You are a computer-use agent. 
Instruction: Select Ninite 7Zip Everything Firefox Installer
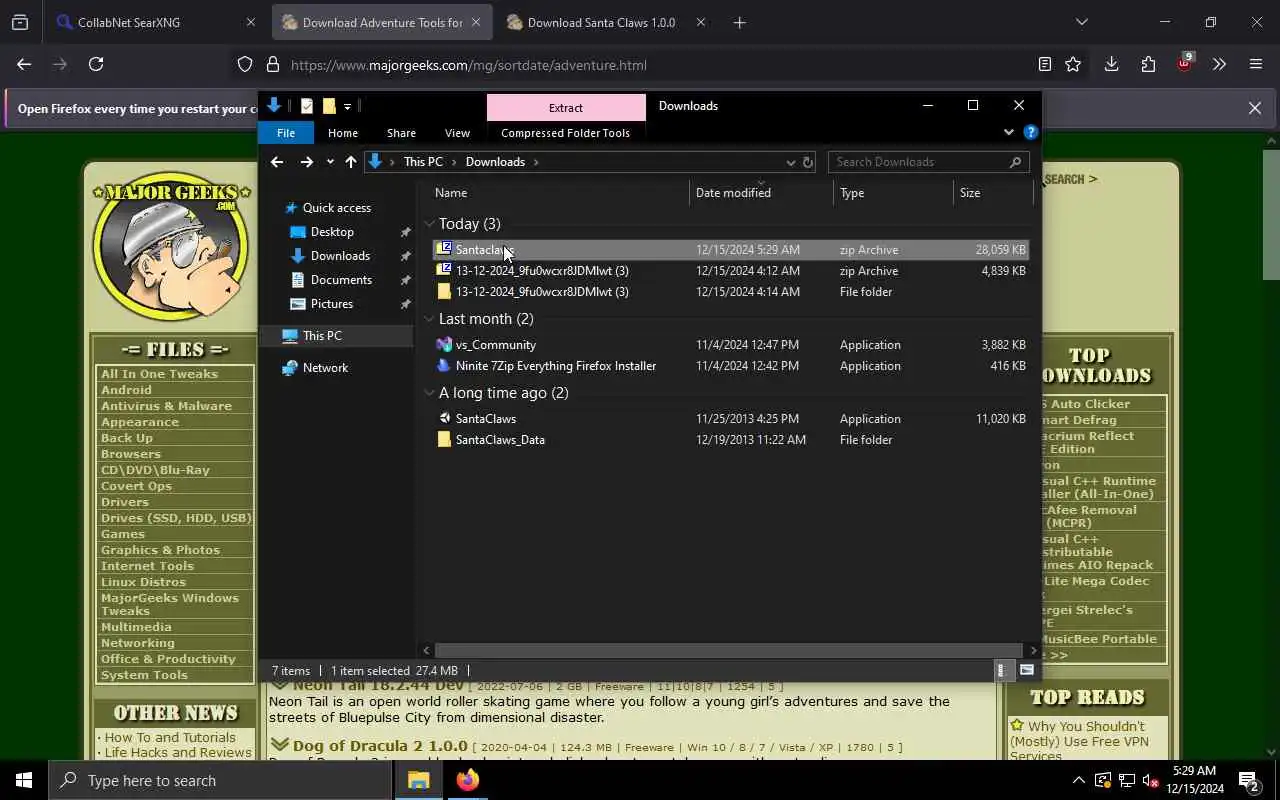click(730, 366)
